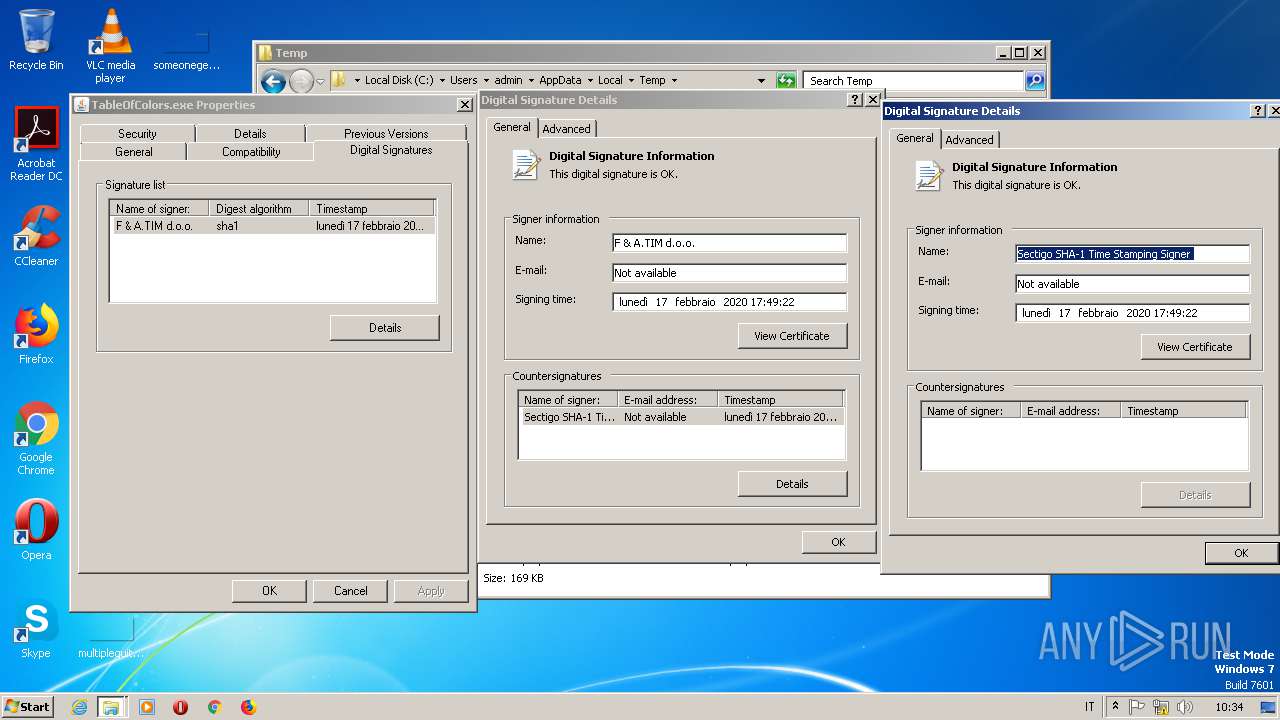Open Internet Explorer from the taskbar
The width and height of the screenshot is (1280, 720).
[x=79, y=707]
